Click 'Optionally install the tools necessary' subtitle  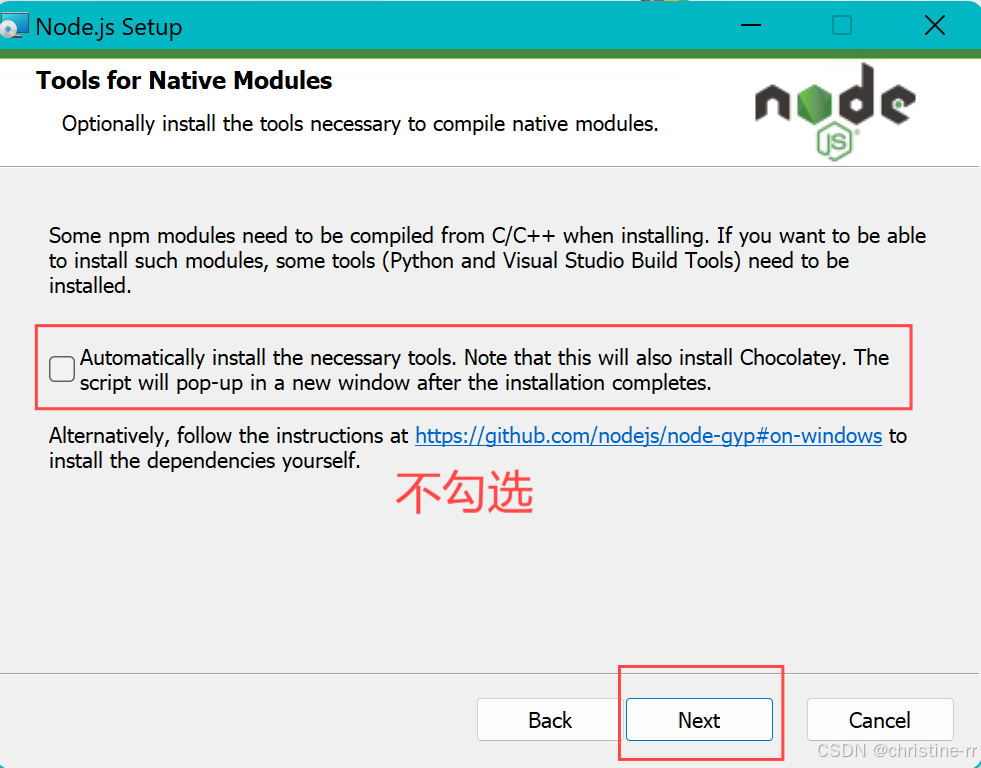pos(360,124)
